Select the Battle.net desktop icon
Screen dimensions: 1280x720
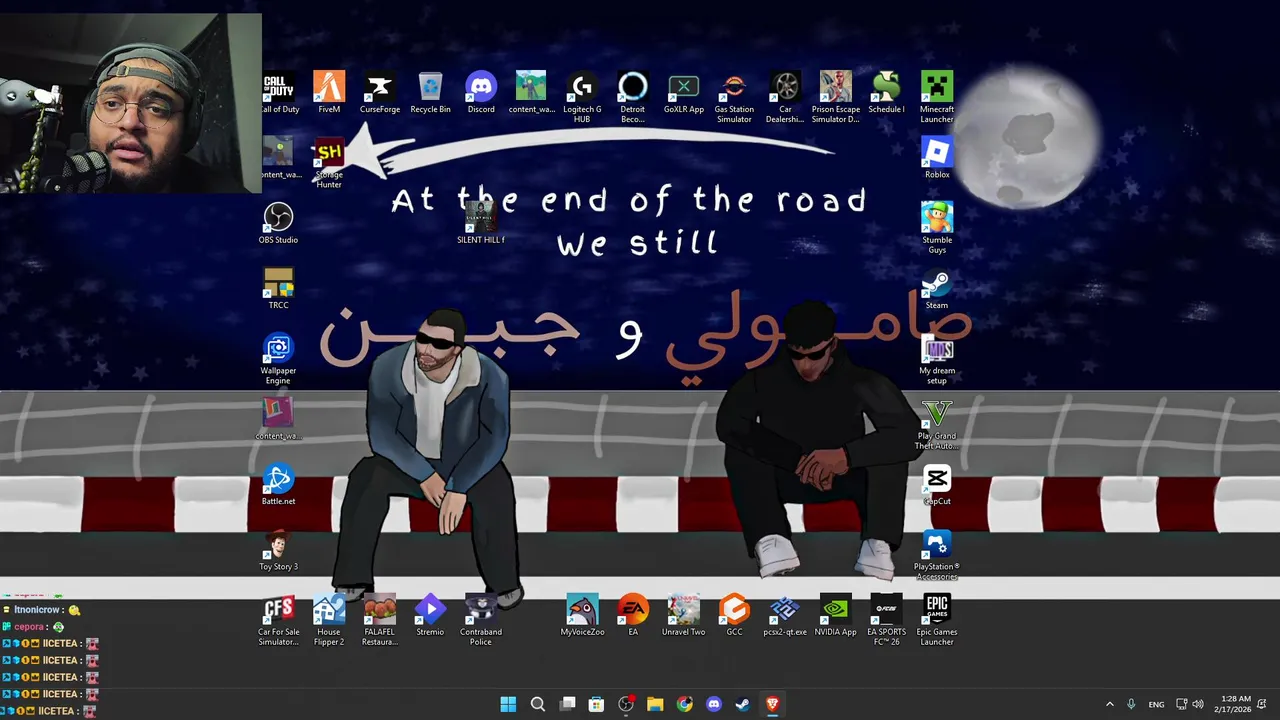click(278, 484)
